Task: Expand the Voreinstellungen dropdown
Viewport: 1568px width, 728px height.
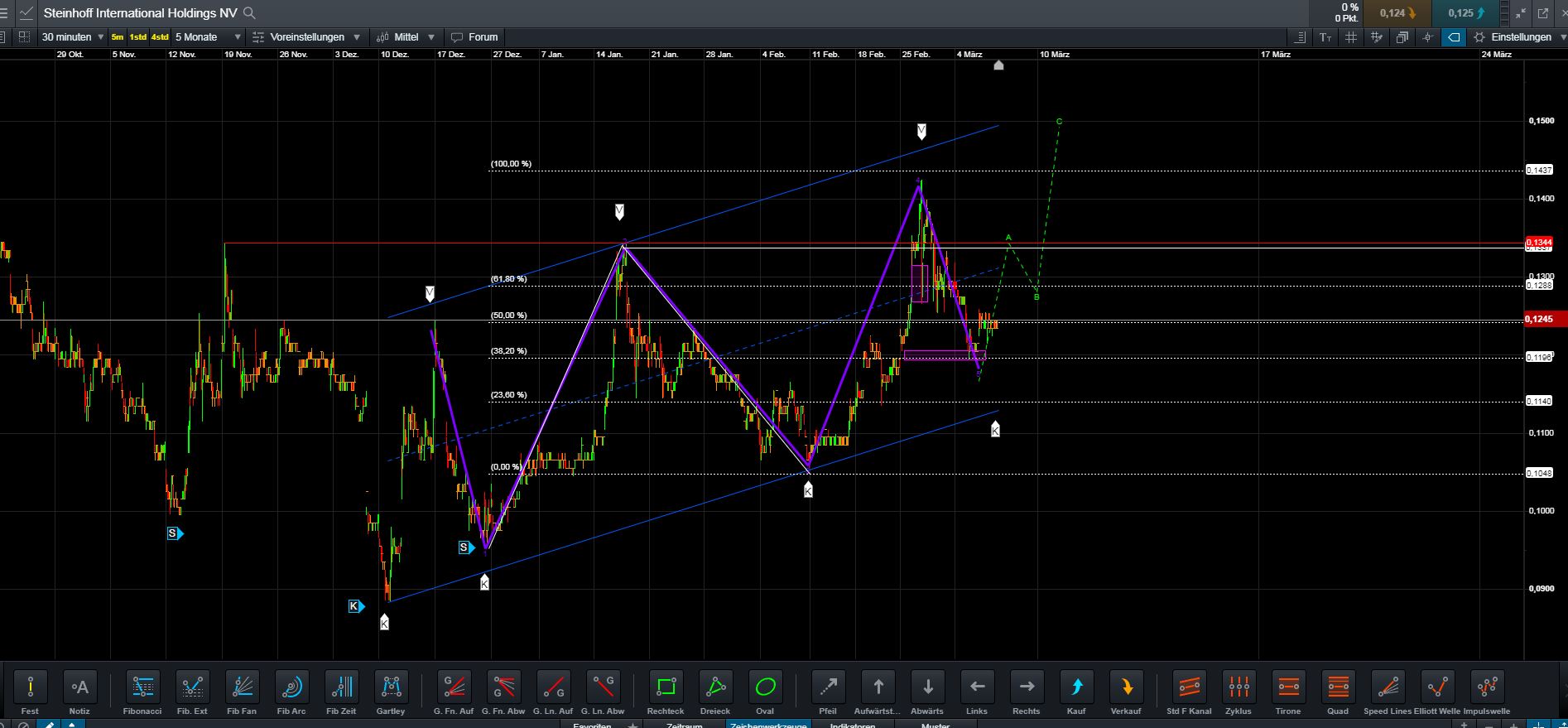Action: coord(306,37)
